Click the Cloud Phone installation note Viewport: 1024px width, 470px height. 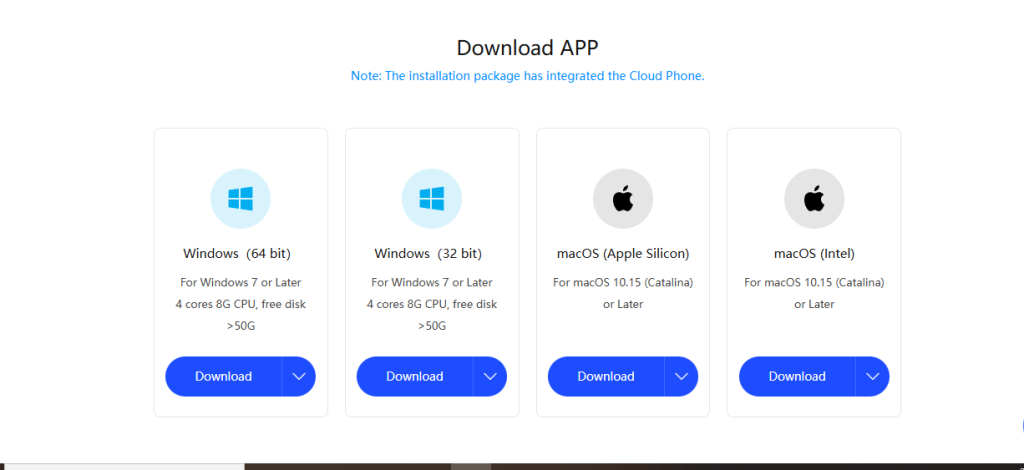527,76
